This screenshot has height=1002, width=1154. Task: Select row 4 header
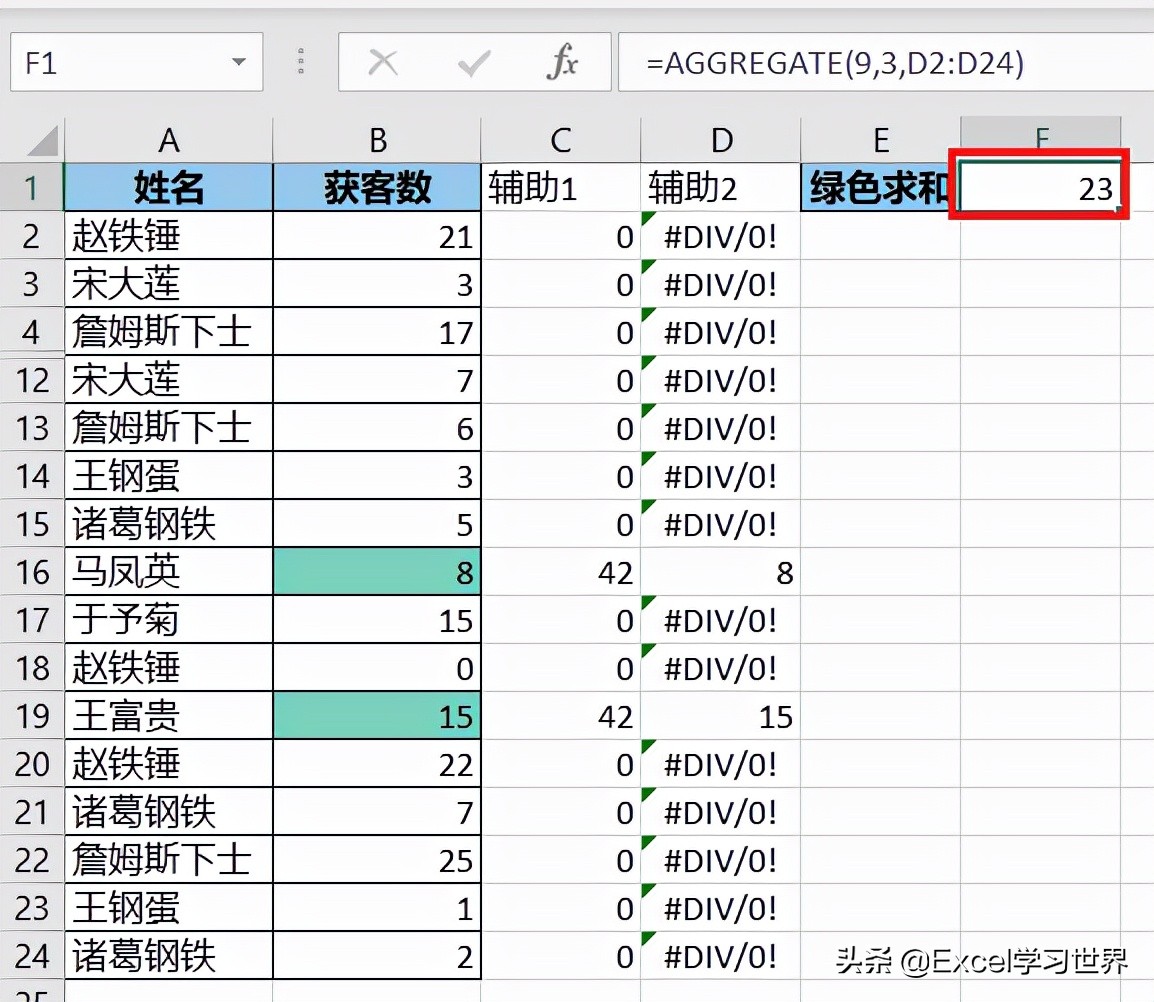point(32,332)
